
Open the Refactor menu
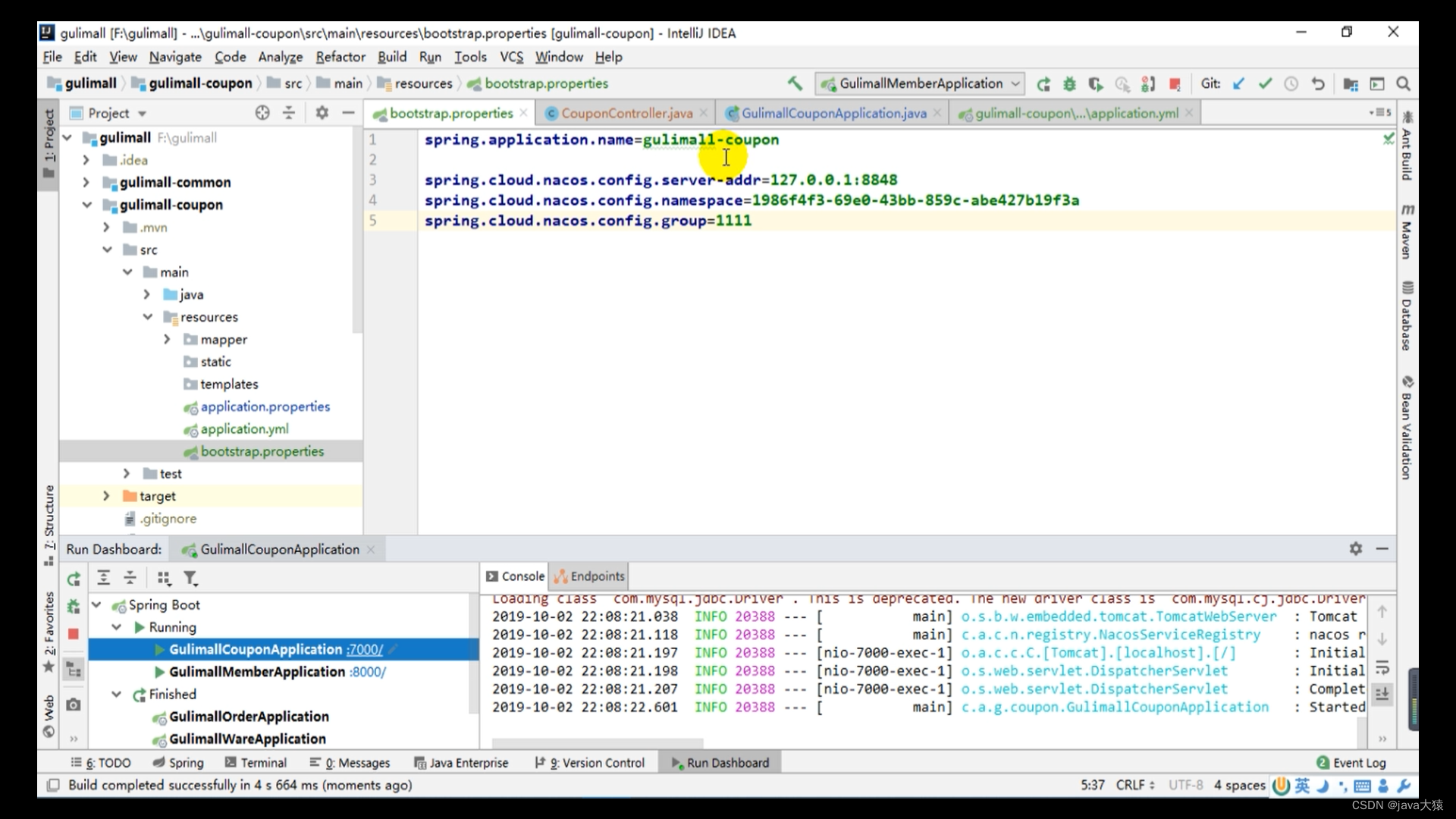pyautogui.click(x=340, y=57)
